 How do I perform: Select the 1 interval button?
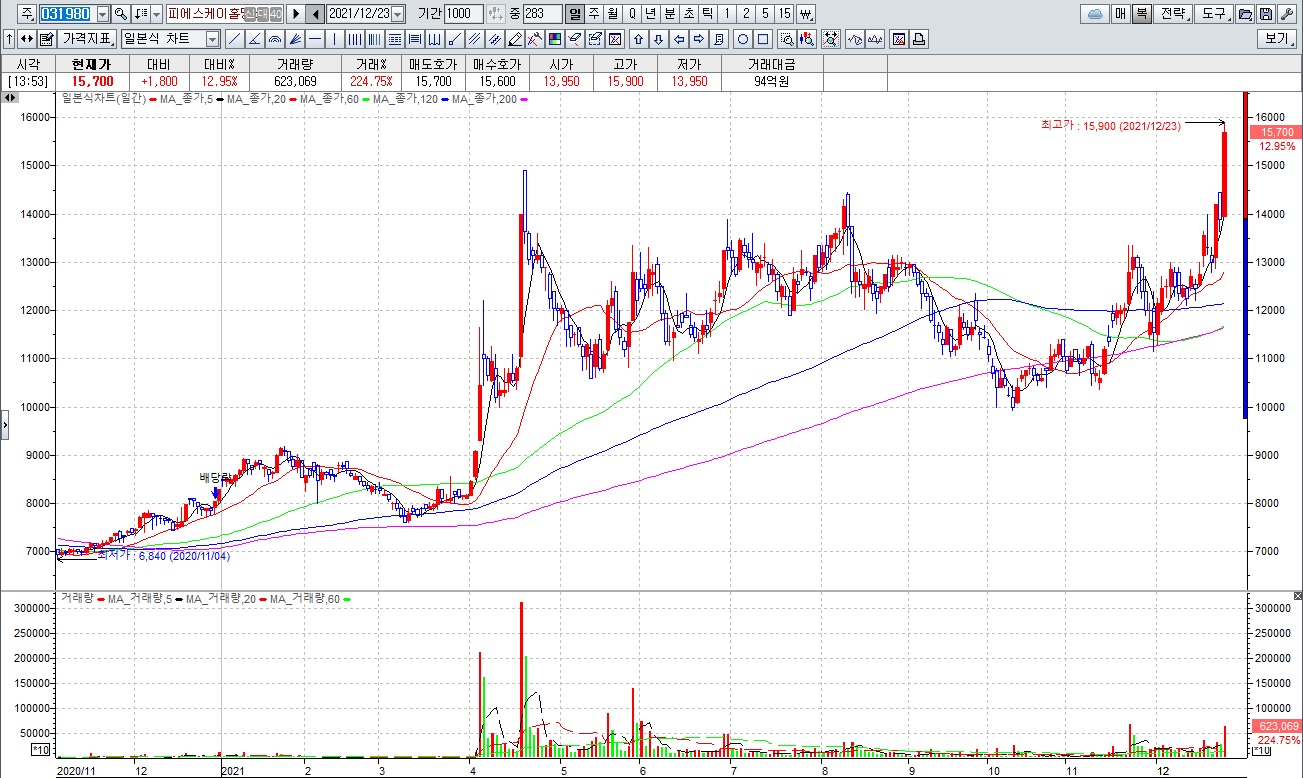coord(727,14)
